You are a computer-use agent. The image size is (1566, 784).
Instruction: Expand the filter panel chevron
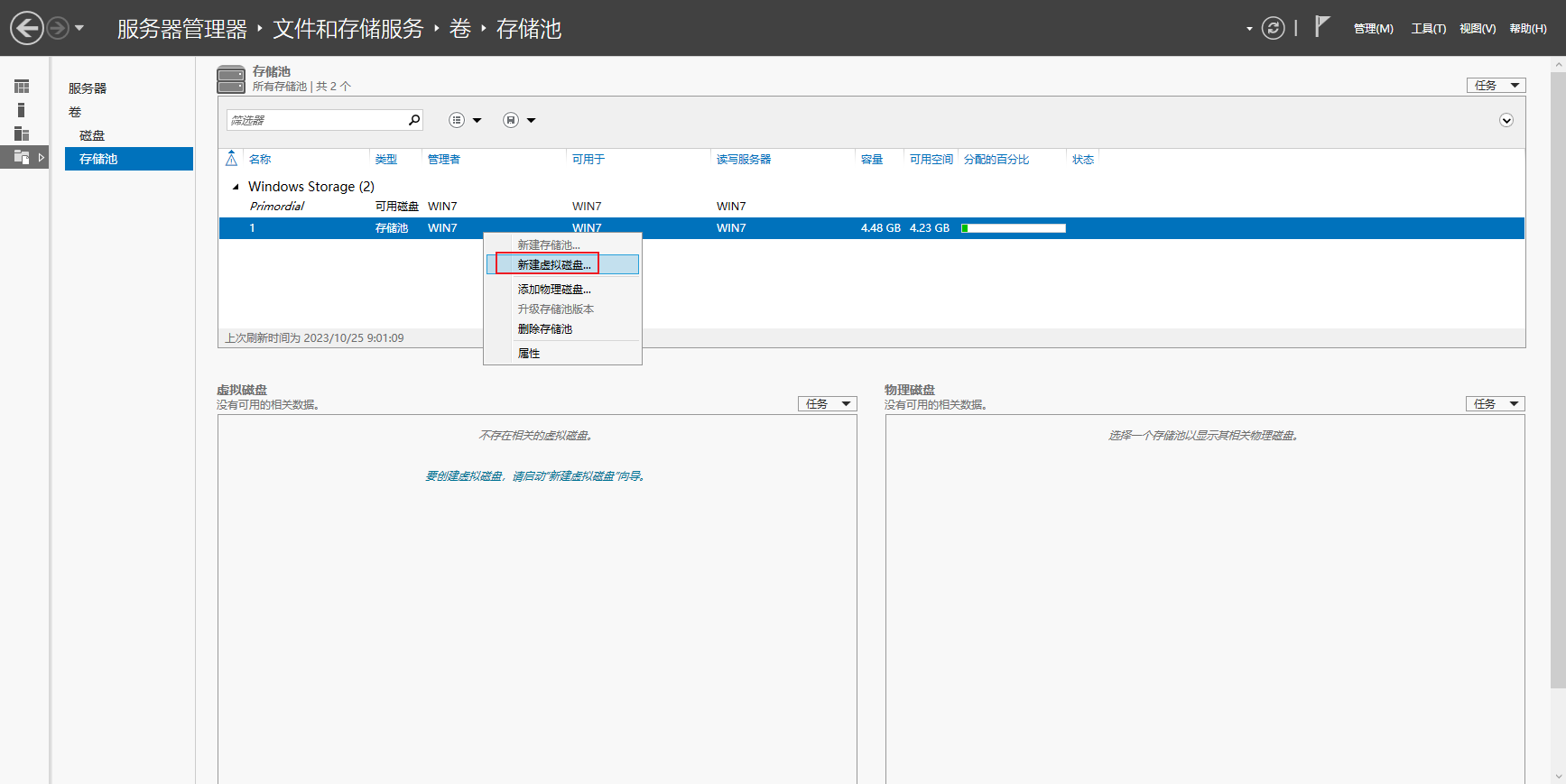pyautogui.click(x=1506, y=120)
